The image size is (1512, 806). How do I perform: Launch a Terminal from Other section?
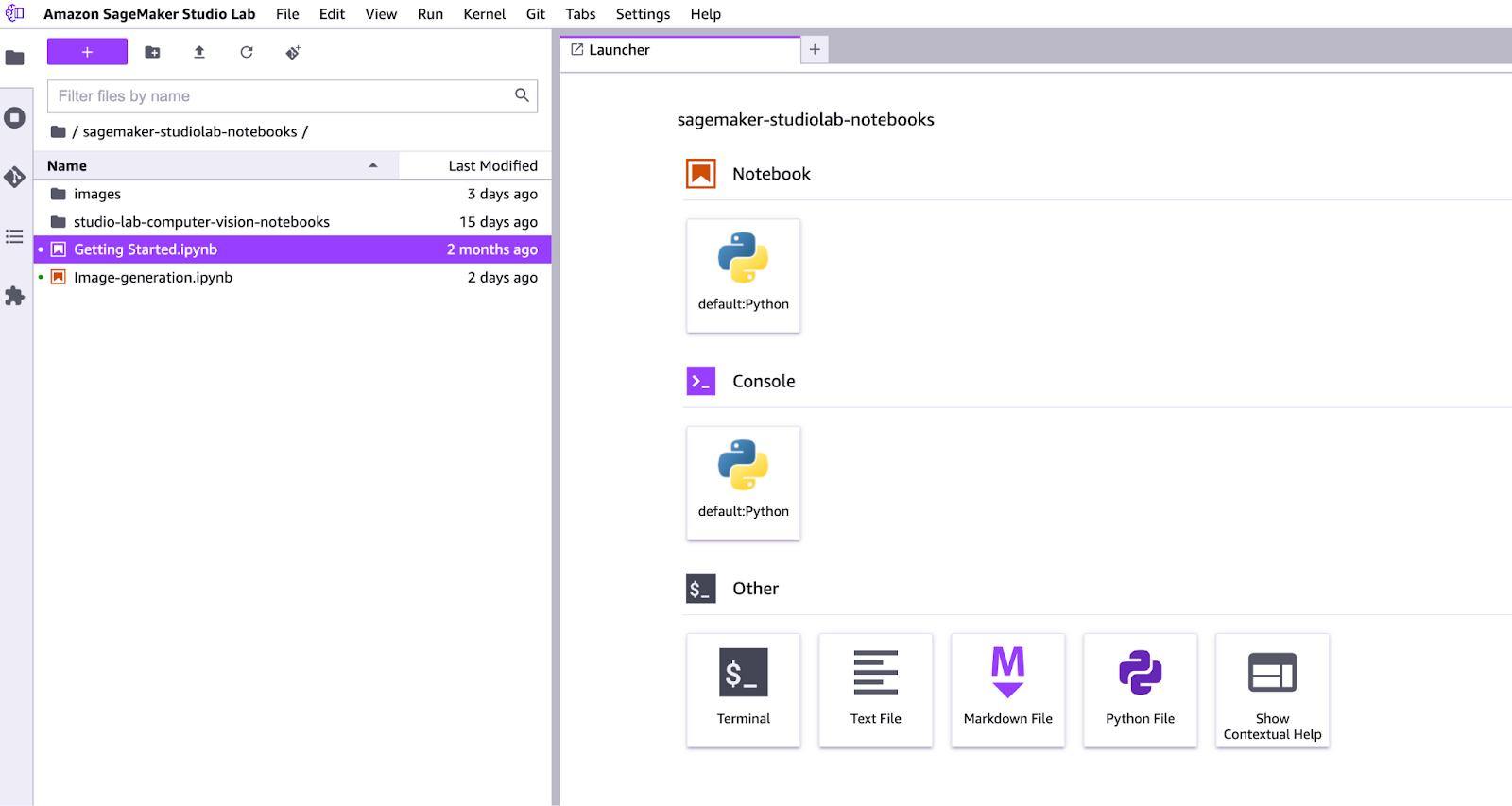[744, 690]
